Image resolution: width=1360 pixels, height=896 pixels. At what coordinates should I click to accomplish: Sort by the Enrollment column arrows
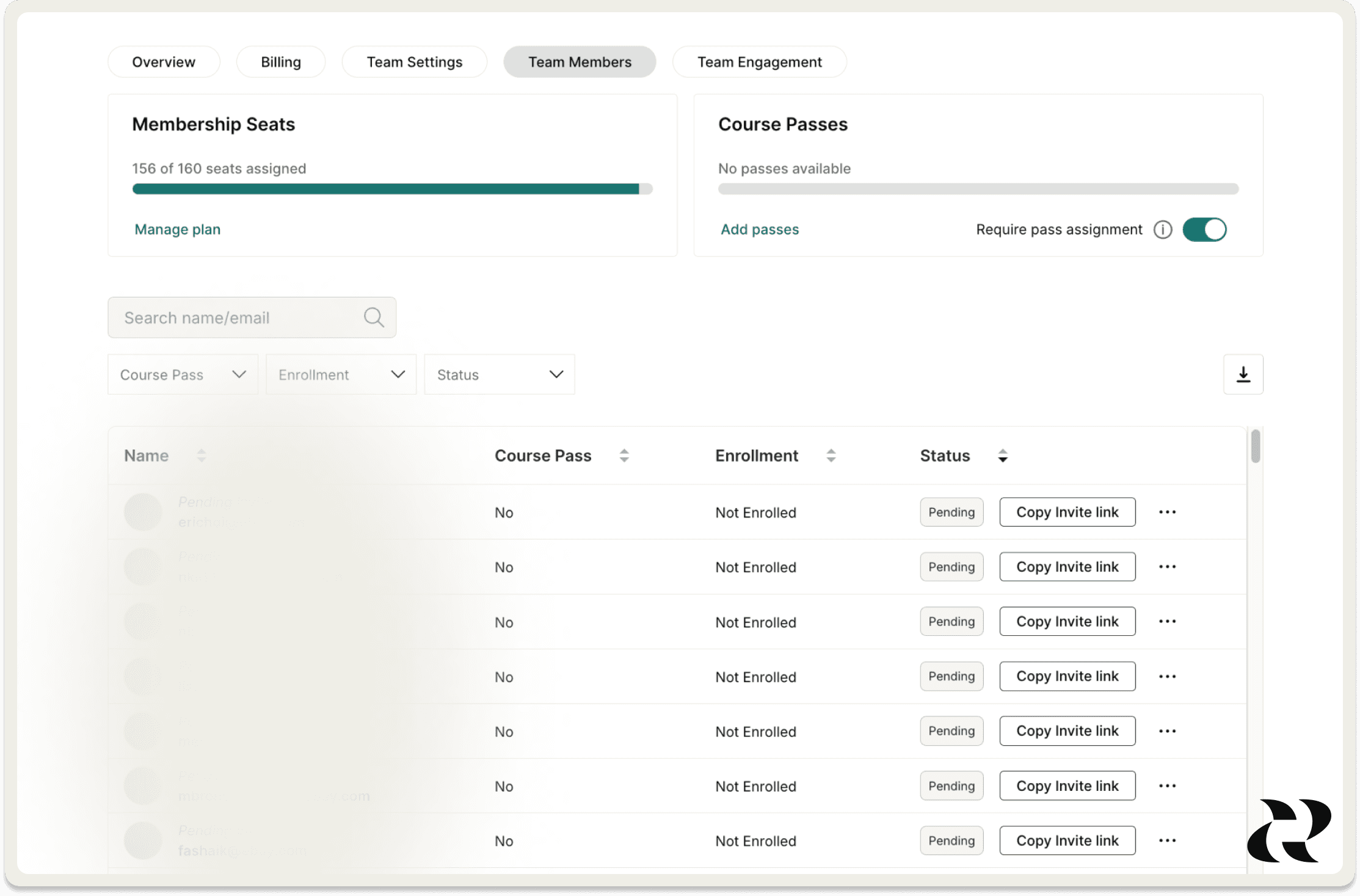point(831,456)
